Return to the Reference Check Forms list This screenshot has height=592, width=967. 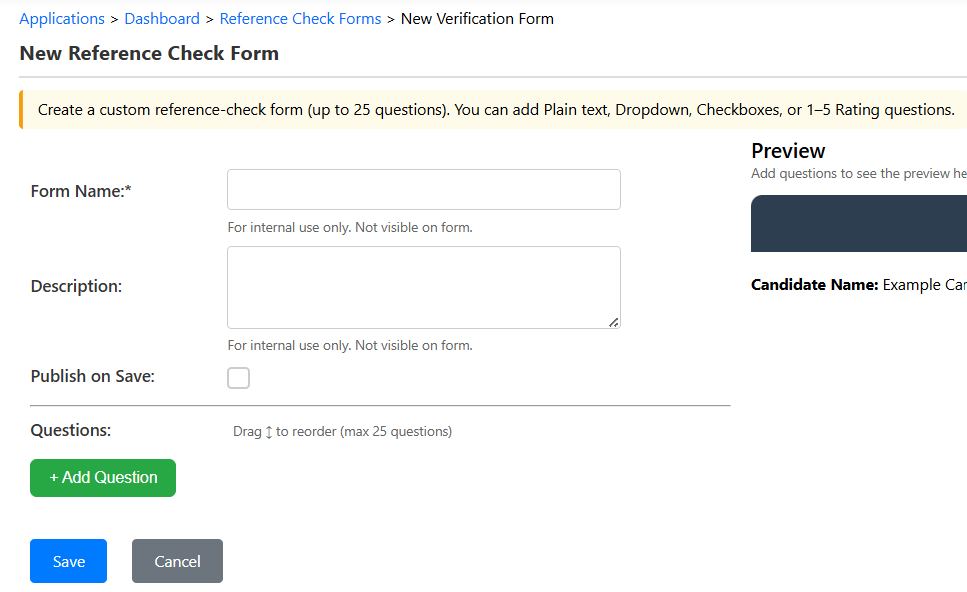point(300,18)
